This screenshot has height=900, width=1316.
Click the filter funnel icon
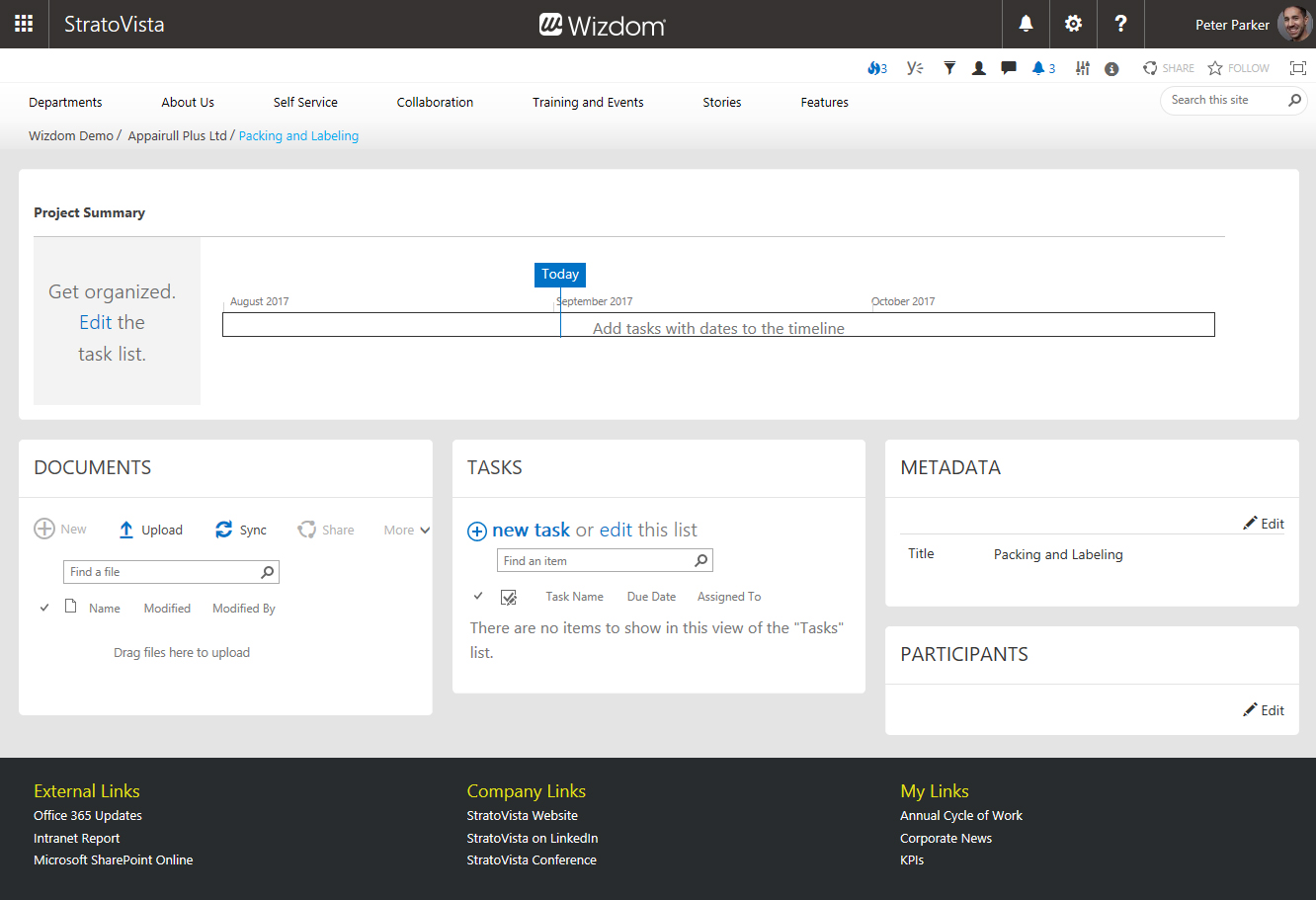tap(949, 68)
